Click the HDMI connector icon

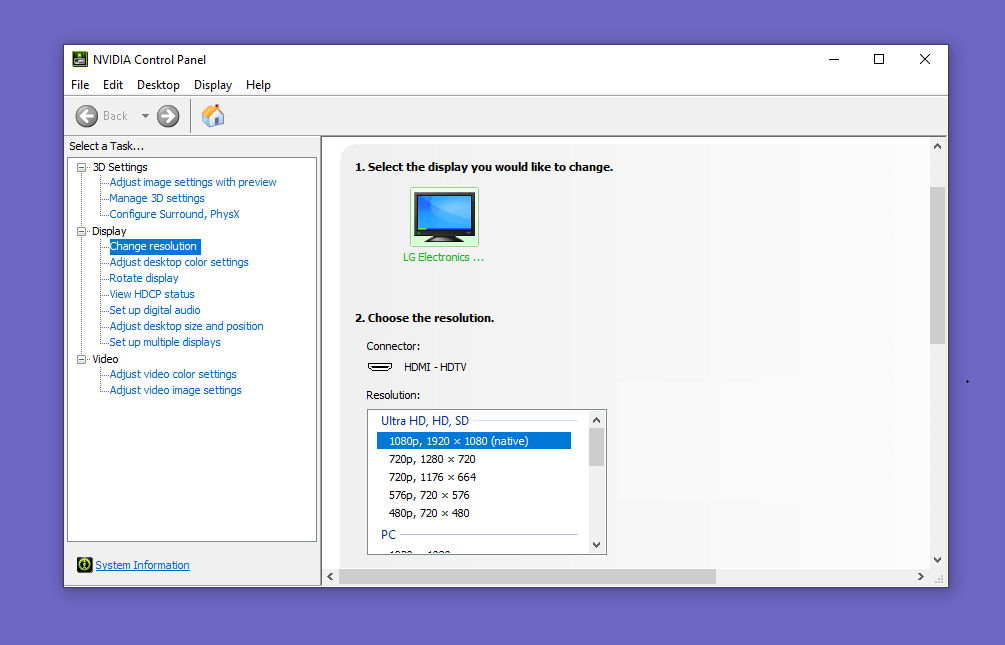click(380, 367)
